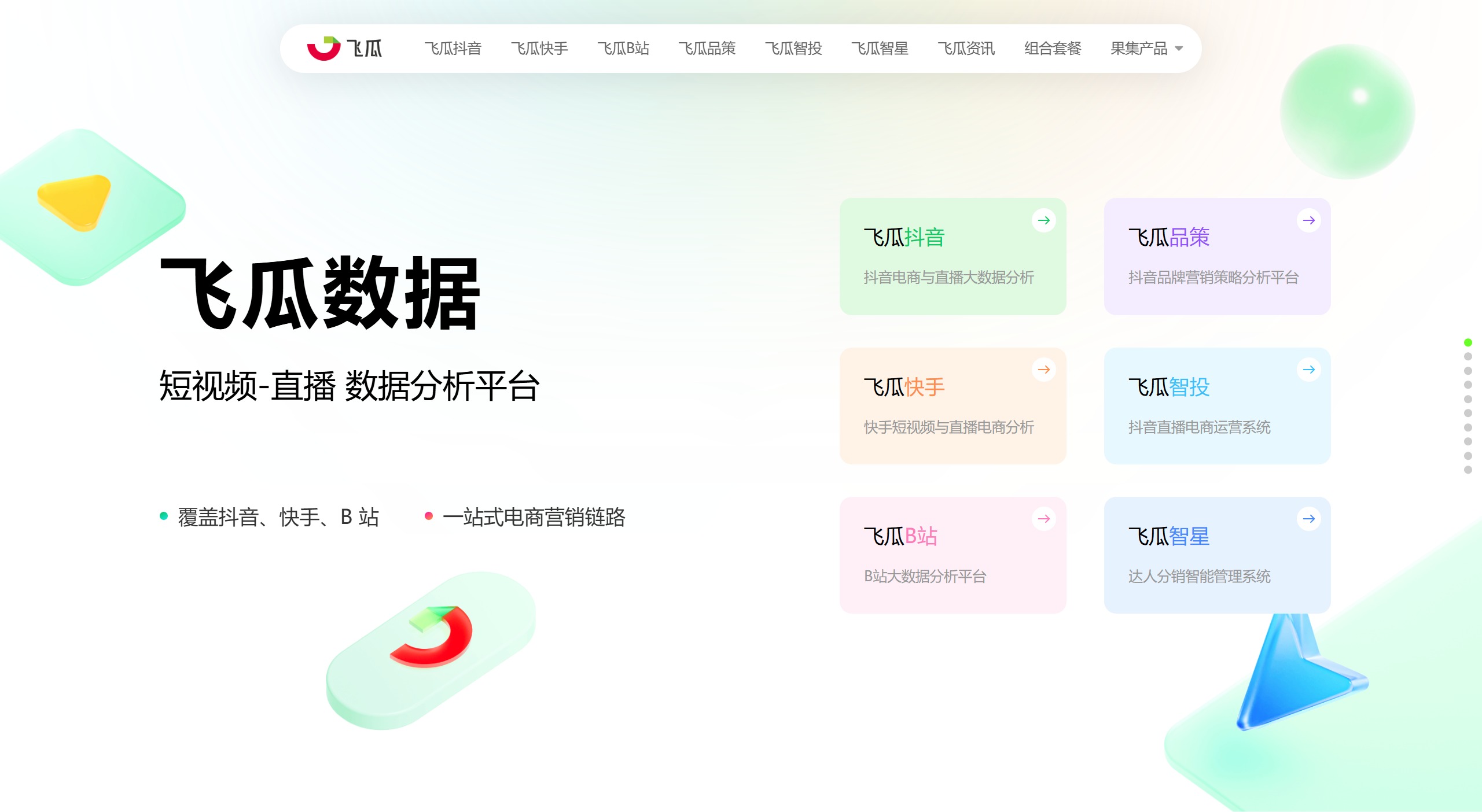Select 飞瓜智投 in the top menu
Viewport: 1482px width, 812px height.
pos(794,48)
